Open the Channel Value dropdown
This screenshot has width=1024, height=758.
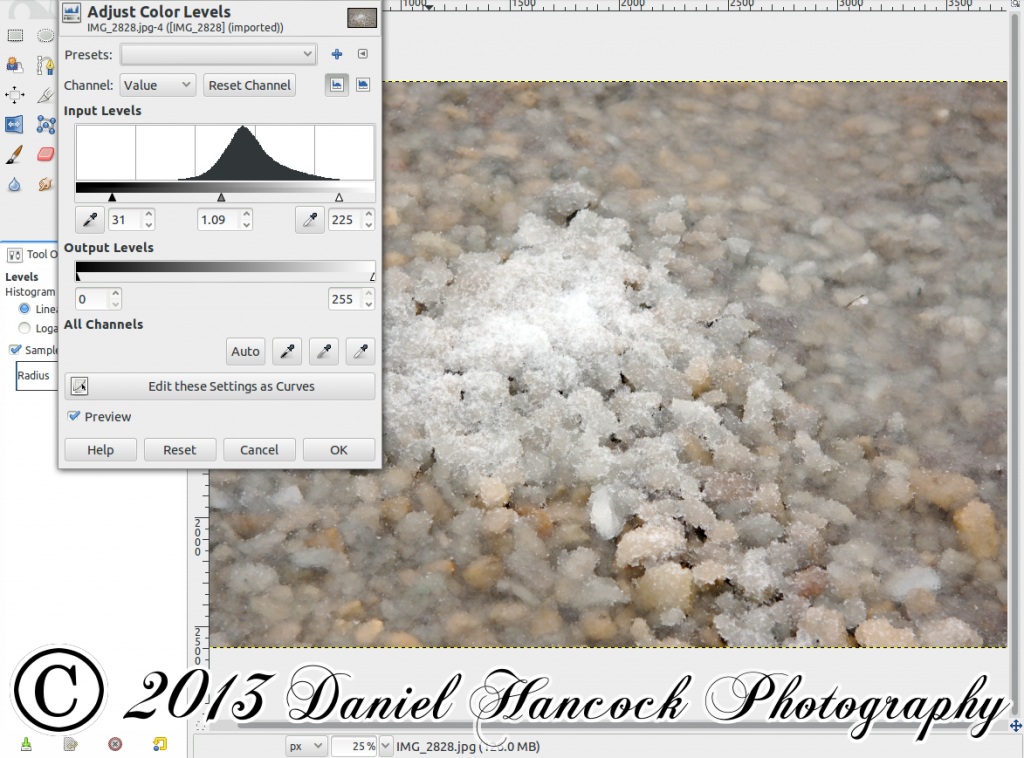click(157, 85)
